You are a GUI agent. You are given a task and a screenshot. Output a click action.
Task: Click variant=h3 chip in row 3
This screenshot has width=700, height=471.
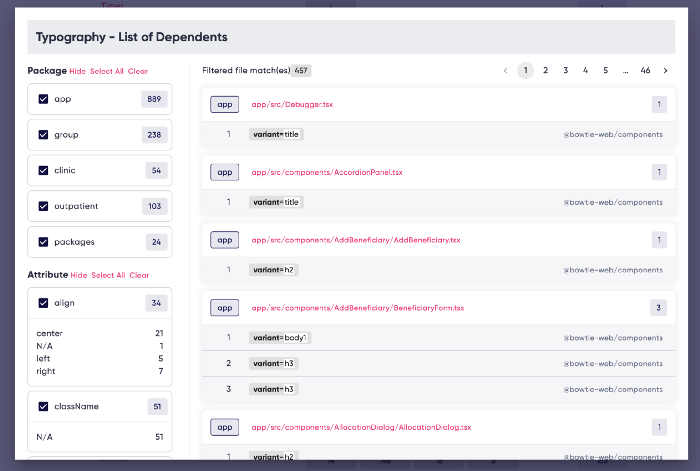(x=274, y=389)
